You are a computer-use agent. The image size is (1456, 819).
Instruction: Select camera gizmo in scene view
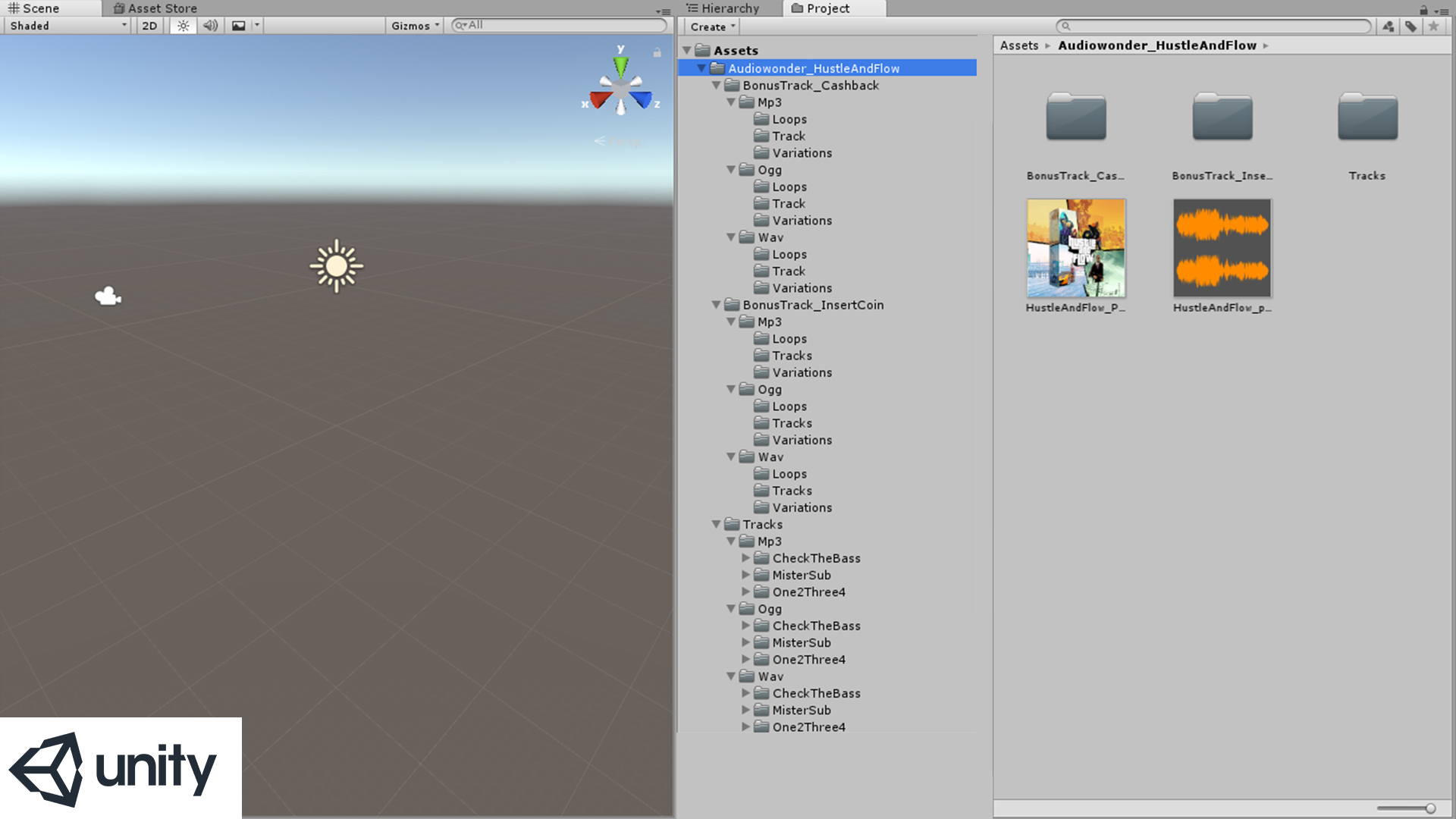click(x=108, y=296)
